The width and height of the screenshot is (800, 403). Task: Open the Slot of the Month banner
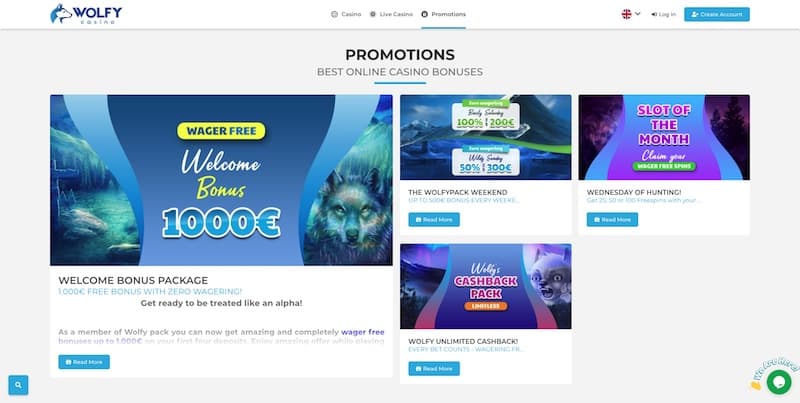pyautogui.click(x=664, y=137)
